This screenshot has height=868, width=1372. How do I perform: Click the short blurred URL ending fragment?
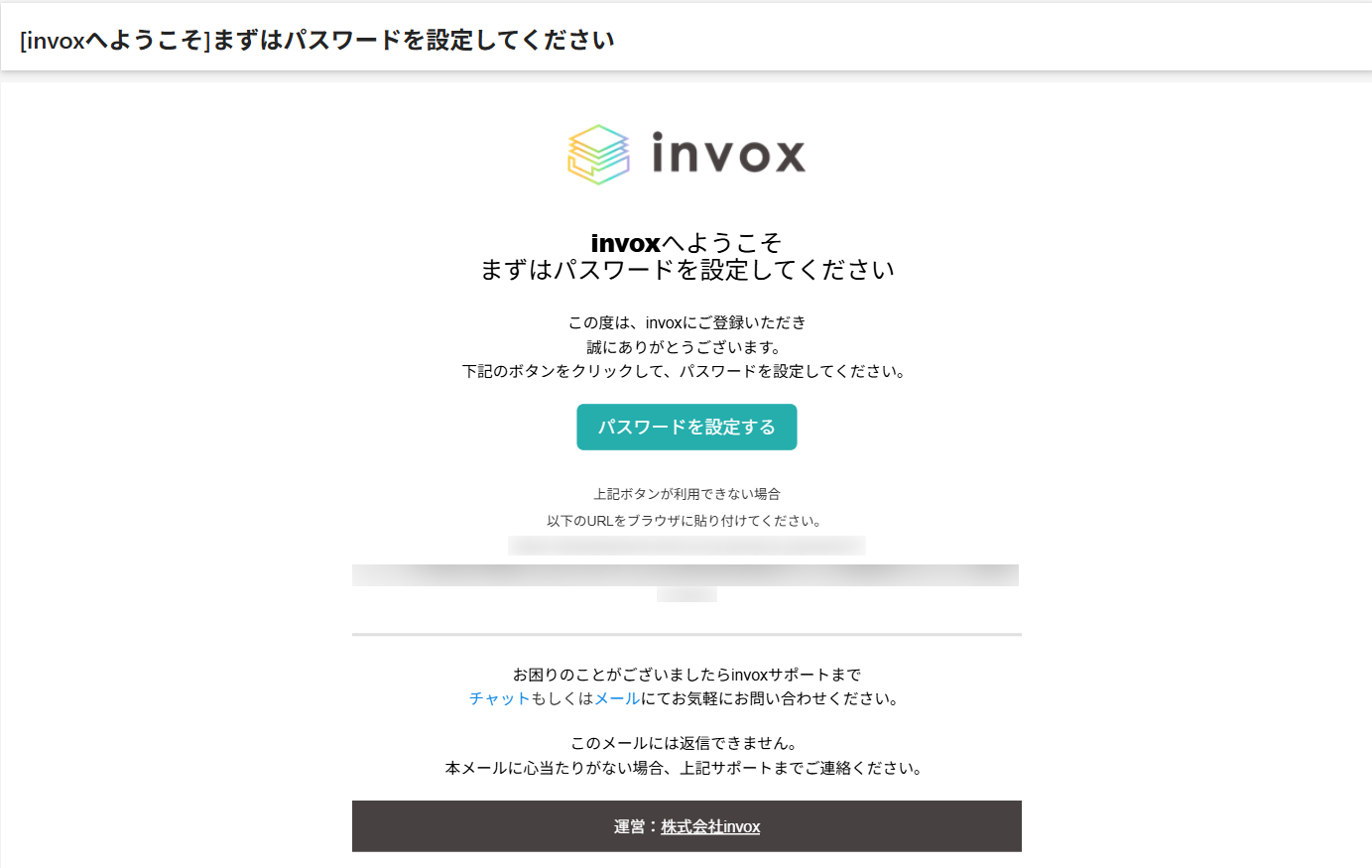(x=686, y=594)
